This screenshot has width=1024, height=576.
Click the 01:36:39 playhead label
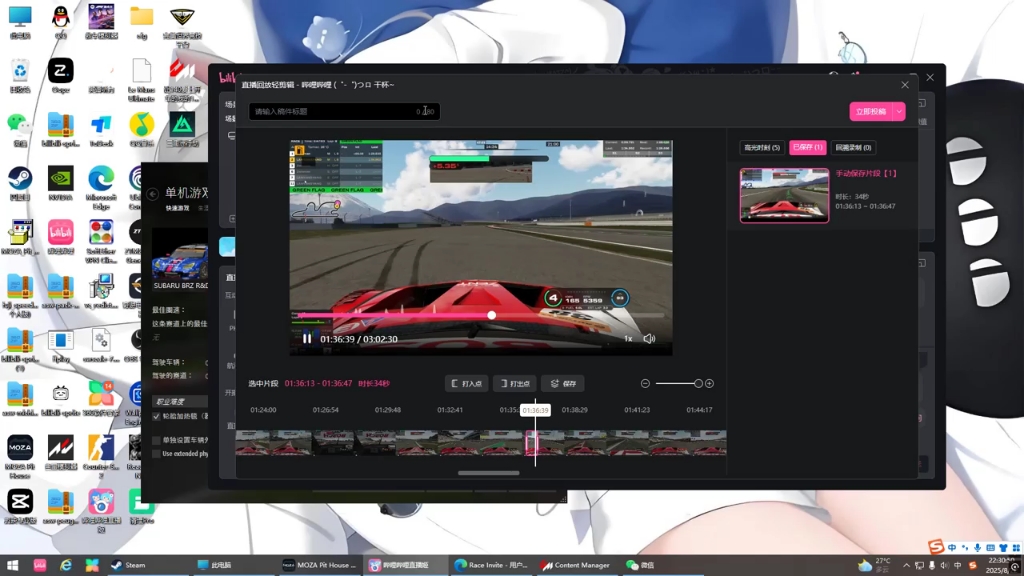(535, 410)
